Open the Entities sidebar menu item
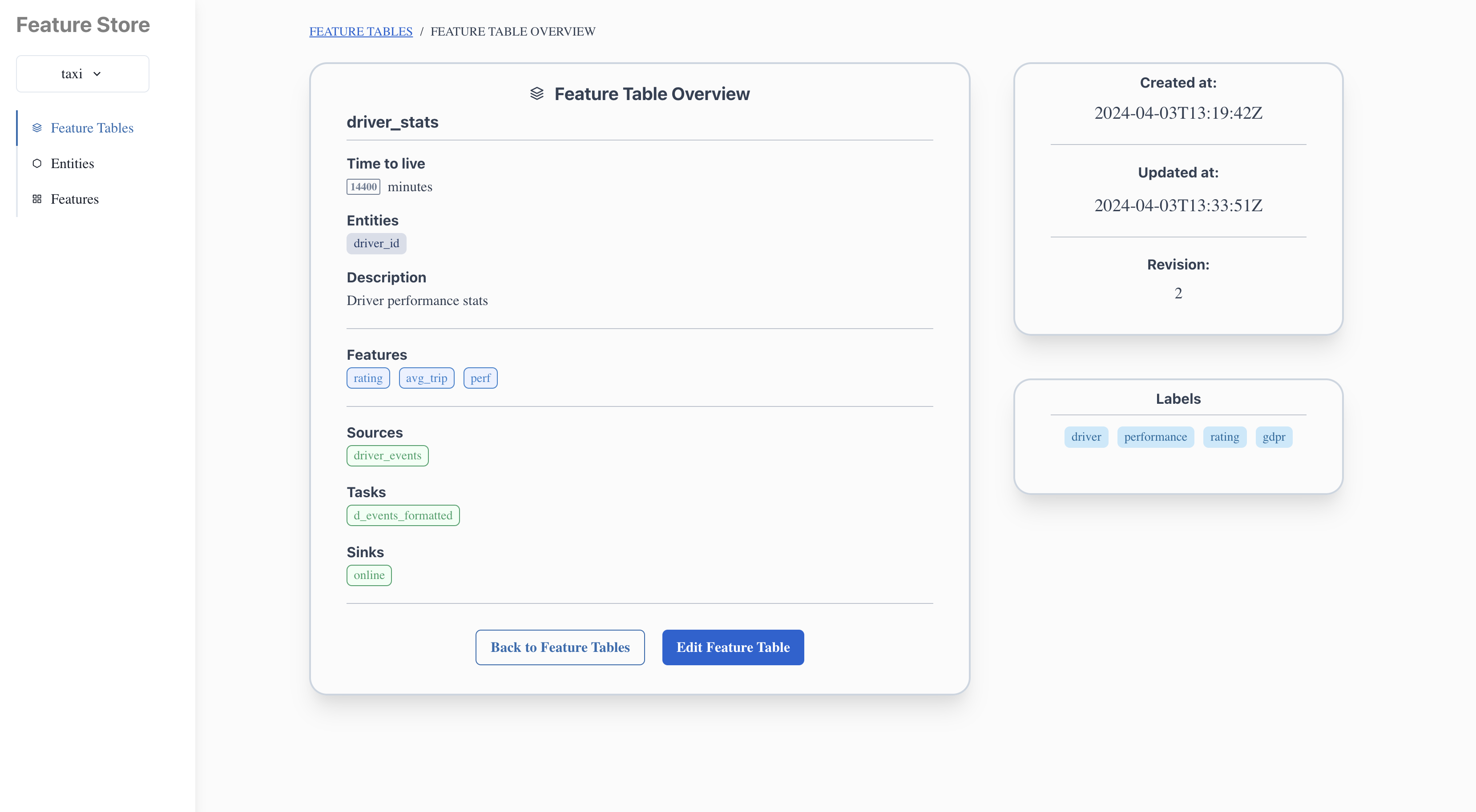This screenshot has height=812, width=1476. [x=72, y=163]
